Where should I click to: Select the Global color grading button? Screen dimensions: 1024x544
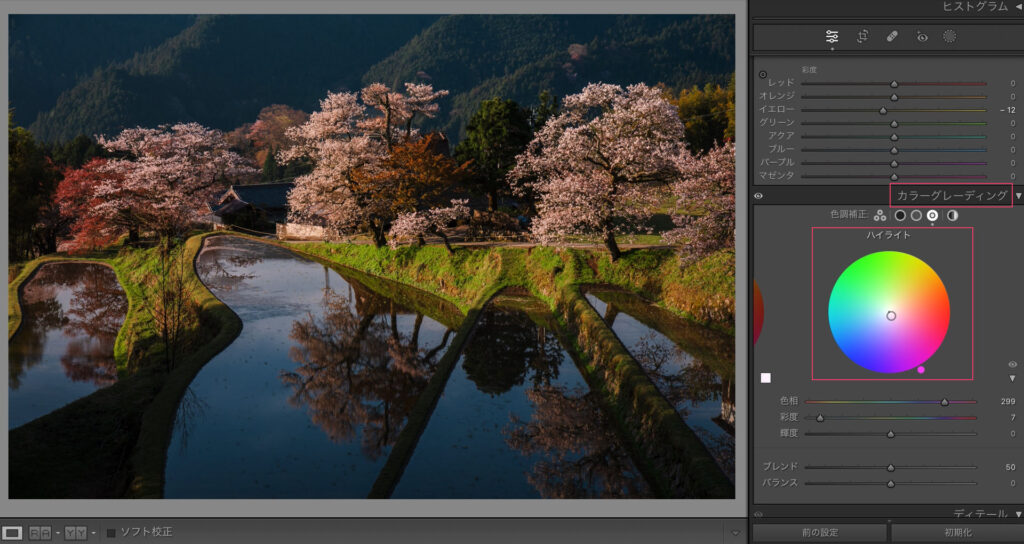(x=951, y=215)
